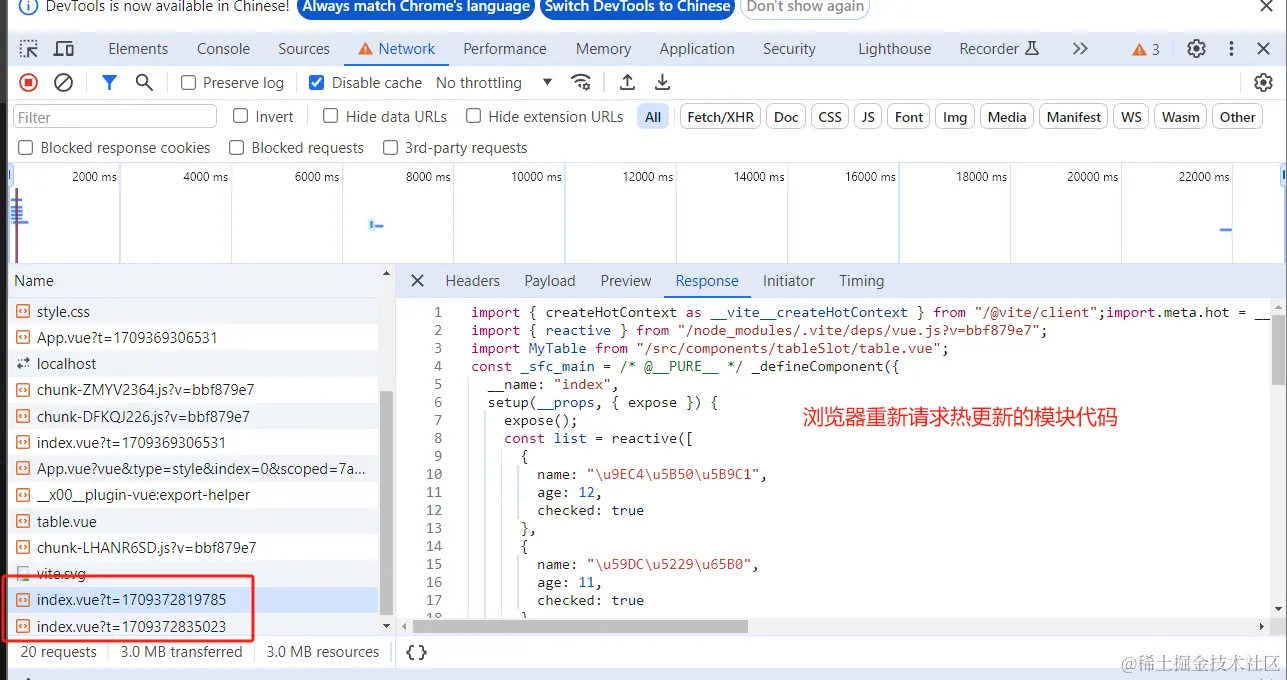Close the request details pane
Viewport: 1287px width, 680px height.
pyautogui.click(x=418, y=281)
